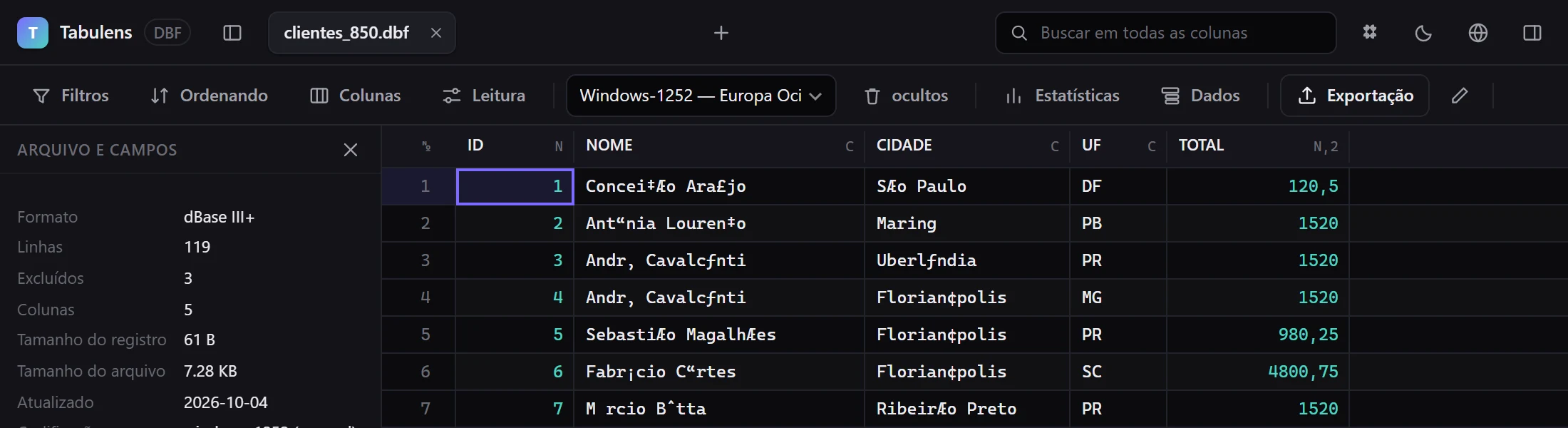
Task: Click the TOTAL cell '4800,75'
Action: (1259, 372)
